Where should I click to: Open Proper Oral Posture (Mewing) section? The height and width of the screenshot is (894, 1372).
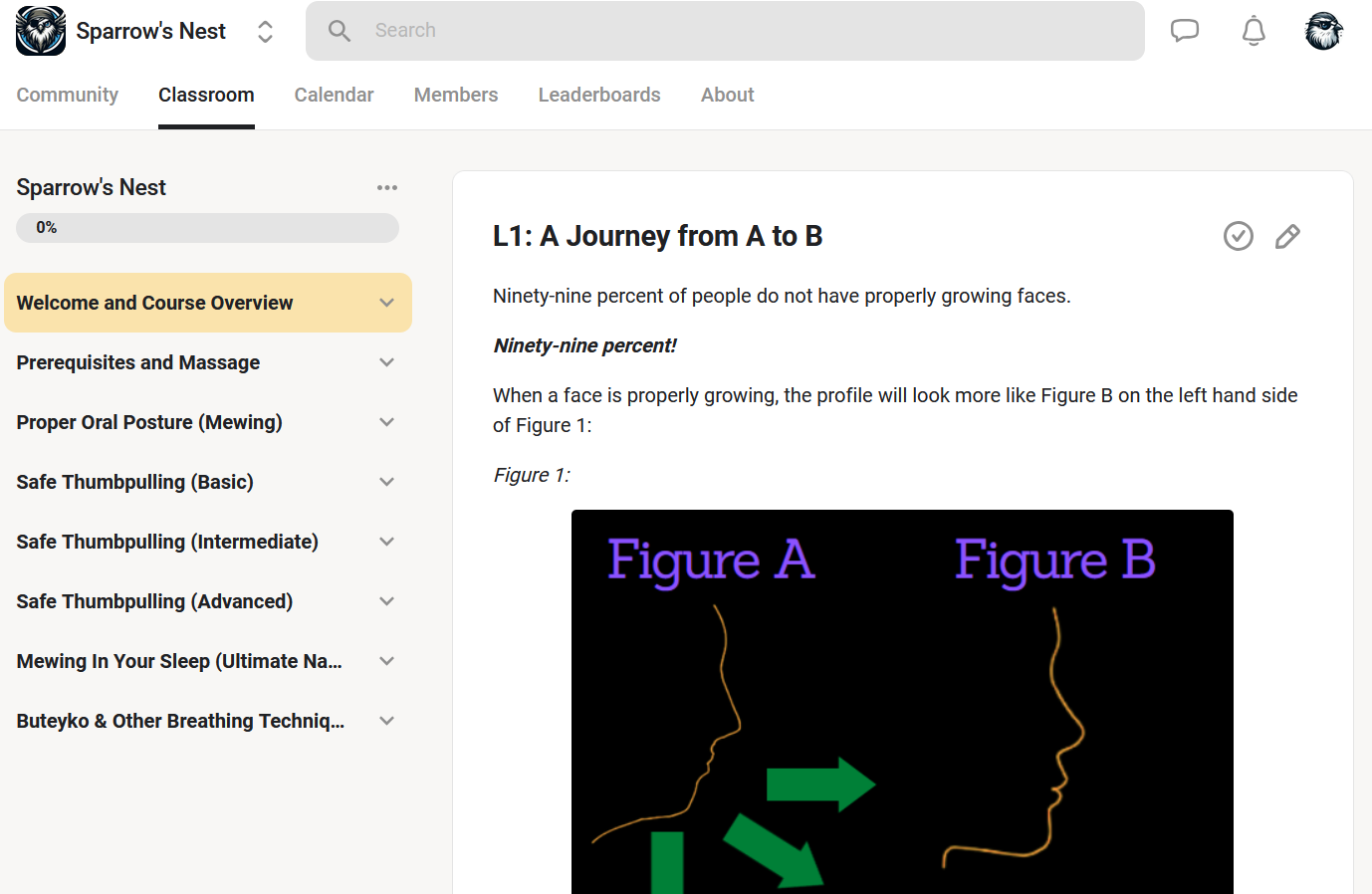click(208, 422)
